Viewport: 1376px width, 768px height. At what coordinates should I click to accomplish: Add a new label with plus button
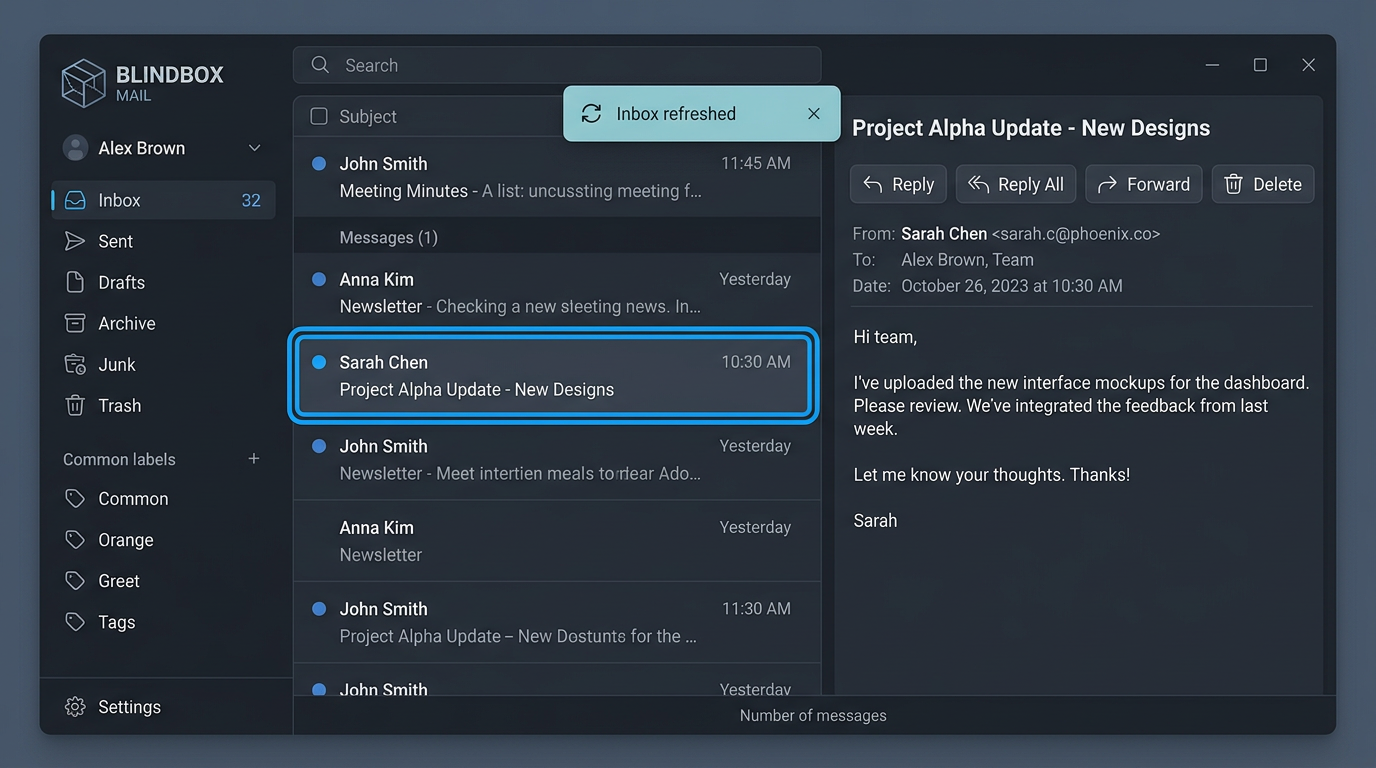tap(254, 459)
